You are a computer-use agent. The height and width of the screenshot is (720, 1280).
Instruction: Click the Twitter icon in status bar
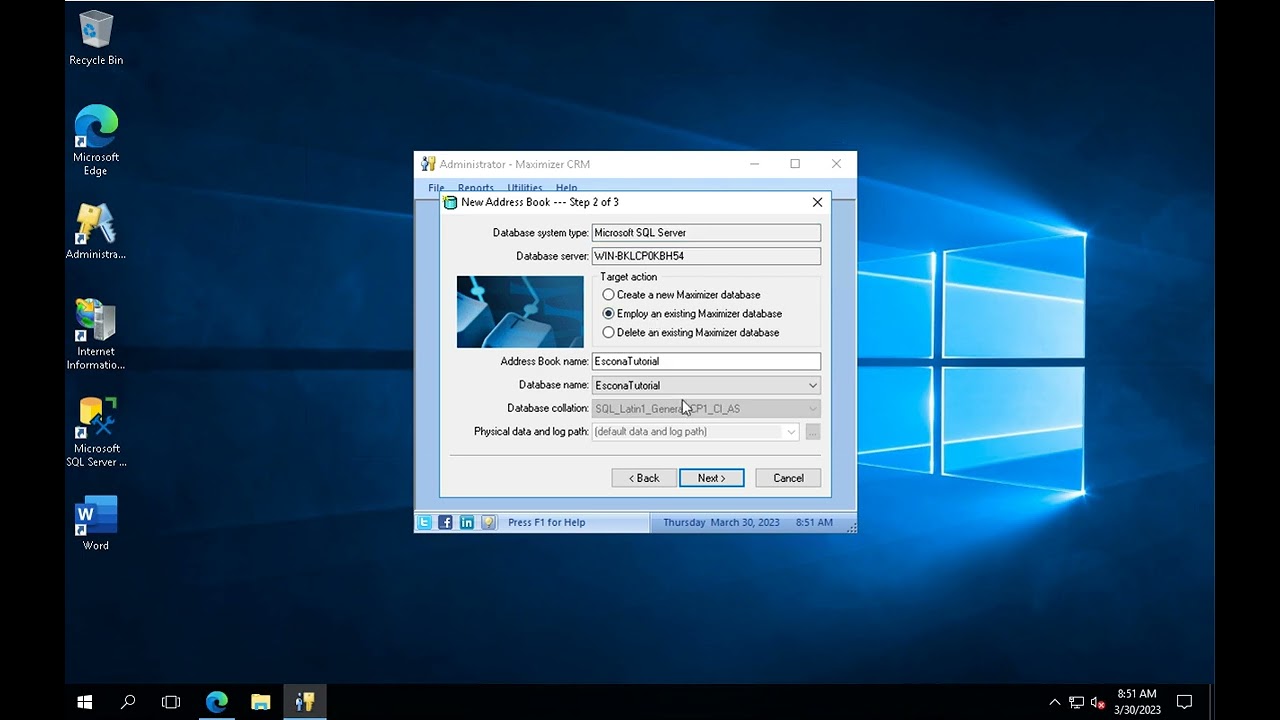[x=425, y=522]
